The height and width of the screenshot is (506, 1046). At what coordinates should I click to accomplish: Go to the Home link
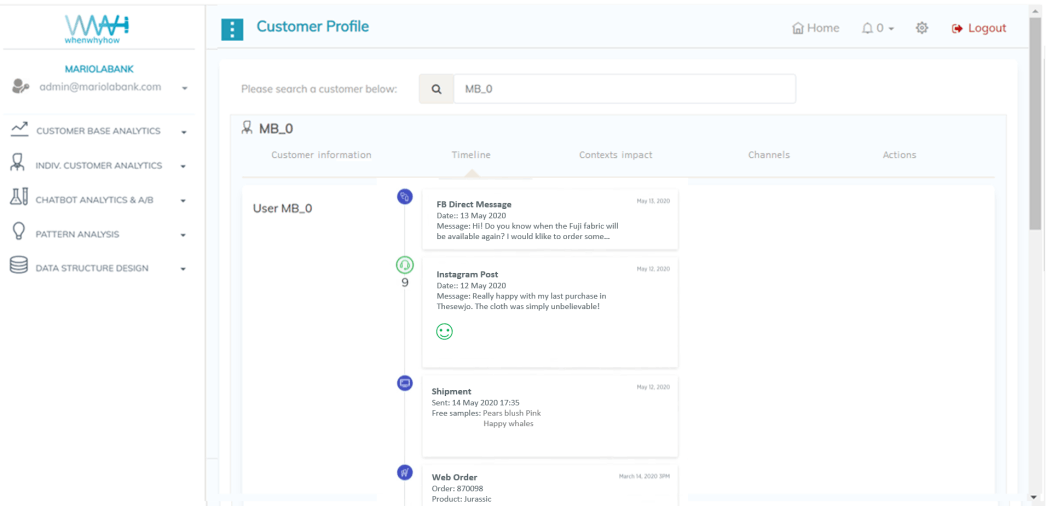815,28
